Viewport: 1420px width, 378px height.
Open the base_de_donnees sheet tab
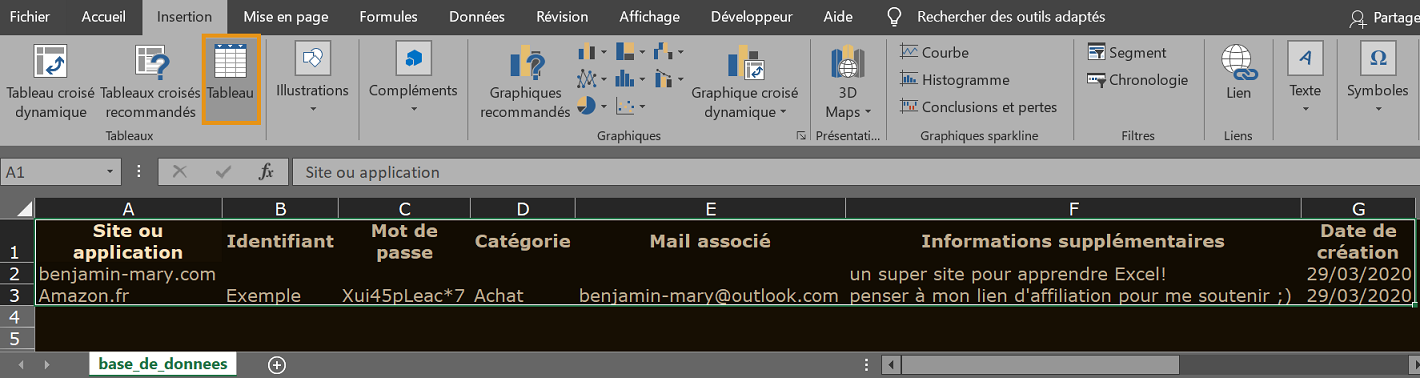(163, 364)
